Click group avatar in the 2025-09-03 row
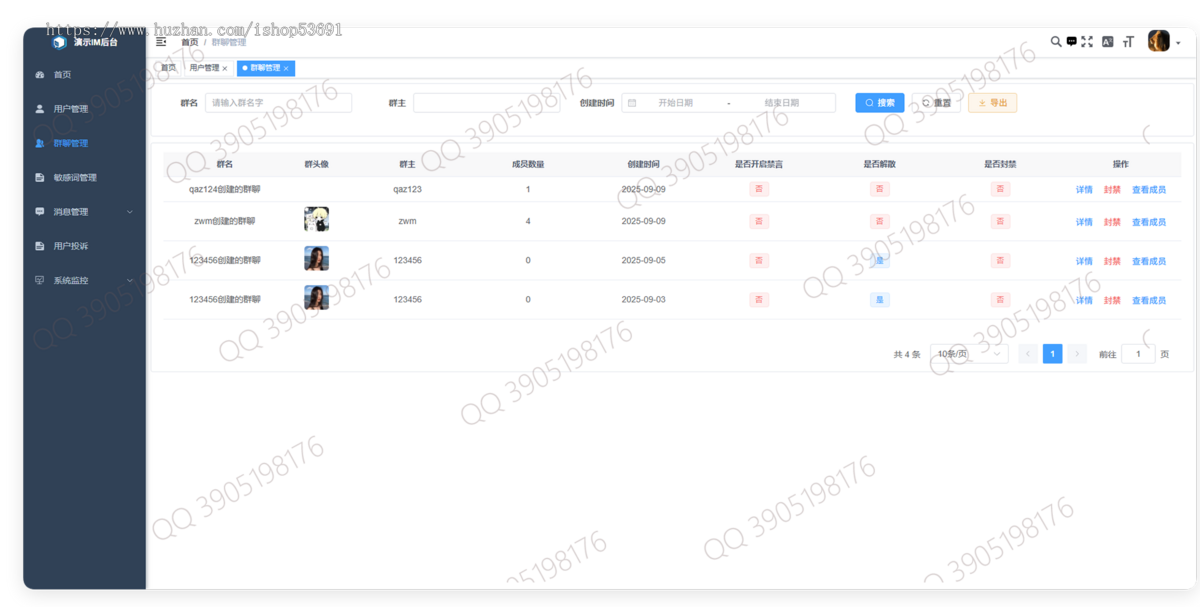 pos(316,298)
